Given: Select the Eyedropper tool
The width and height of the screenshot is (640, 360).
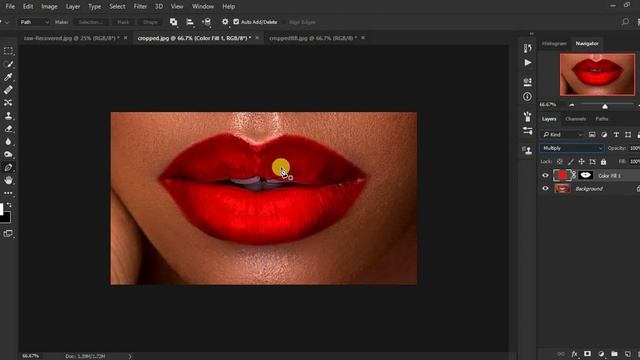Looking at the screenshot, I should pyautogui.click(x=8, y=77).
